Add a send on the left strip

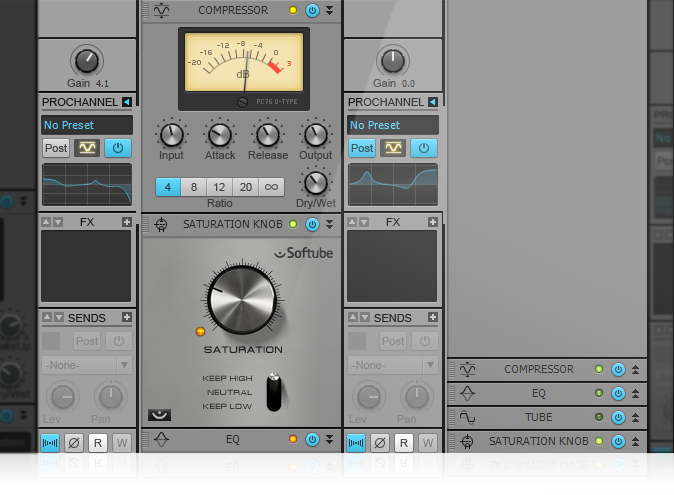pyautogui.click(x=127, y=317)
